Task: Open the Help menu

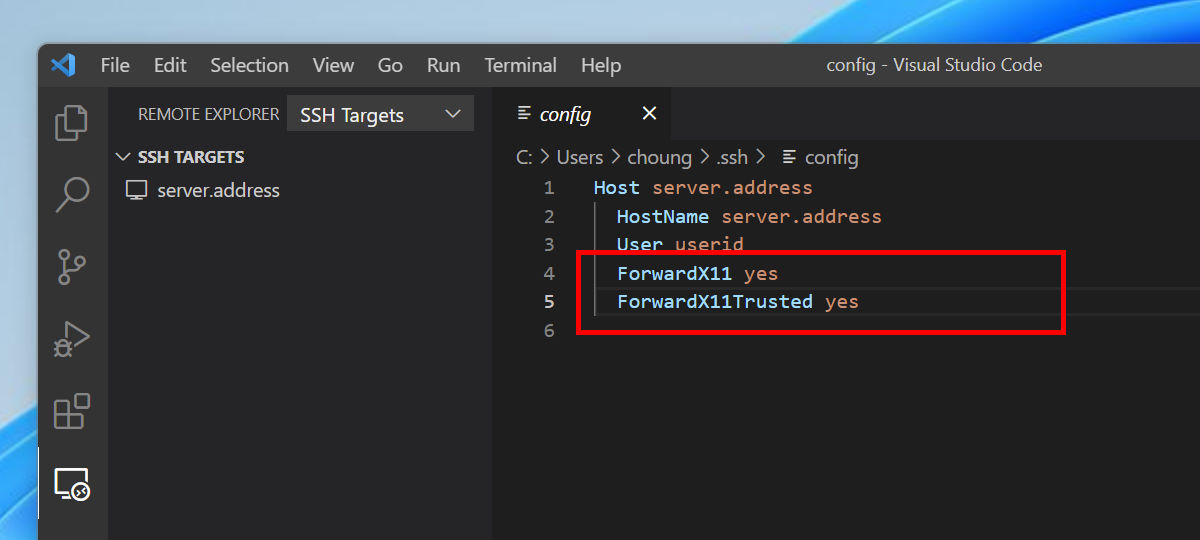Action: [x=601, y=65]
